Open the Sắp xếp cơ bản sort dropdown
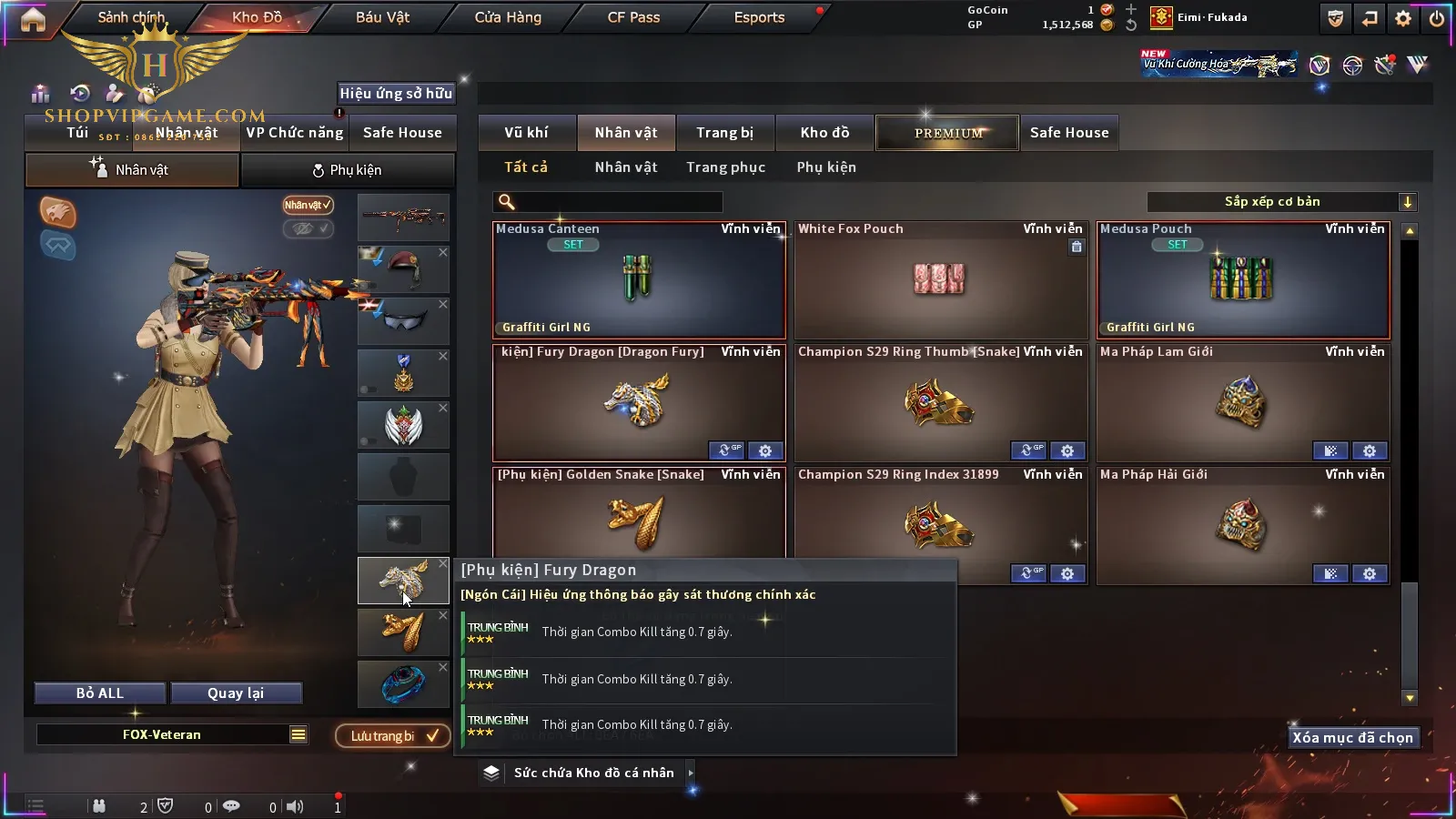1456x819 pixels. 1282,202
